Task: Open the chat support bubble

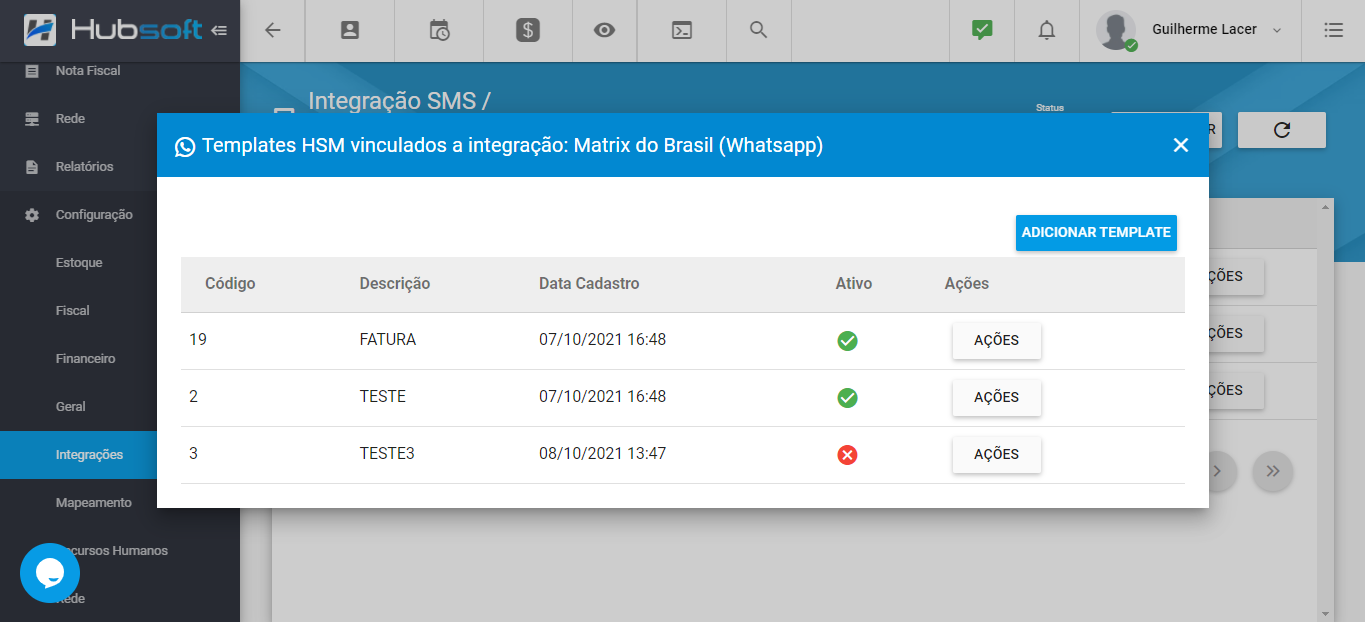Action: (50, 573)
